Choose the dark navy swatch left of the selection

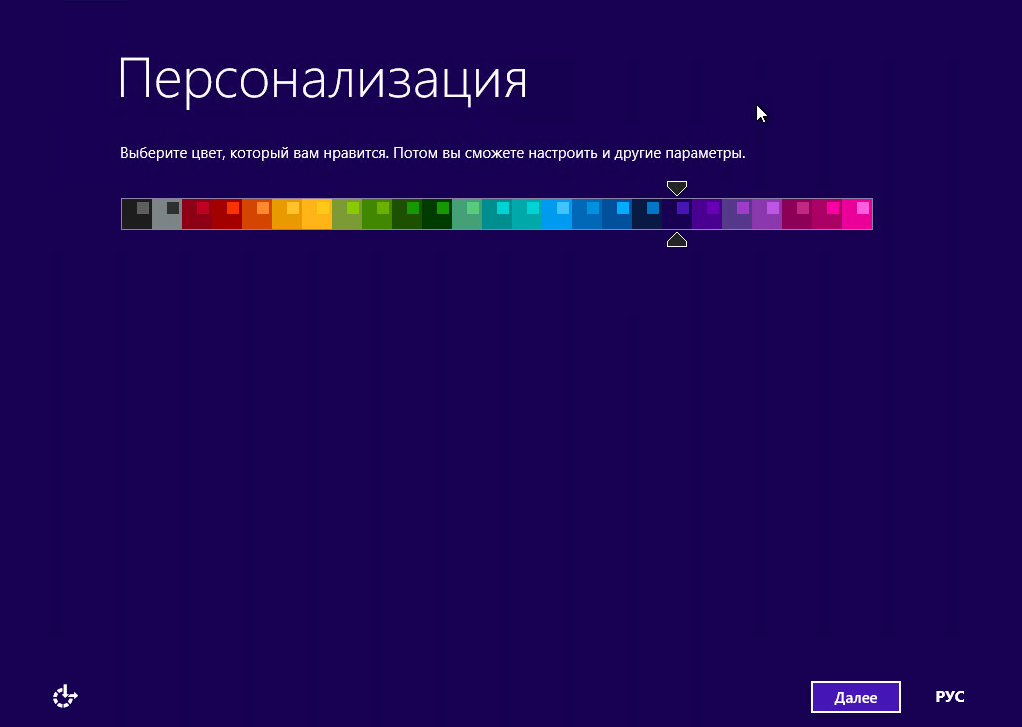tap(646, 214)
